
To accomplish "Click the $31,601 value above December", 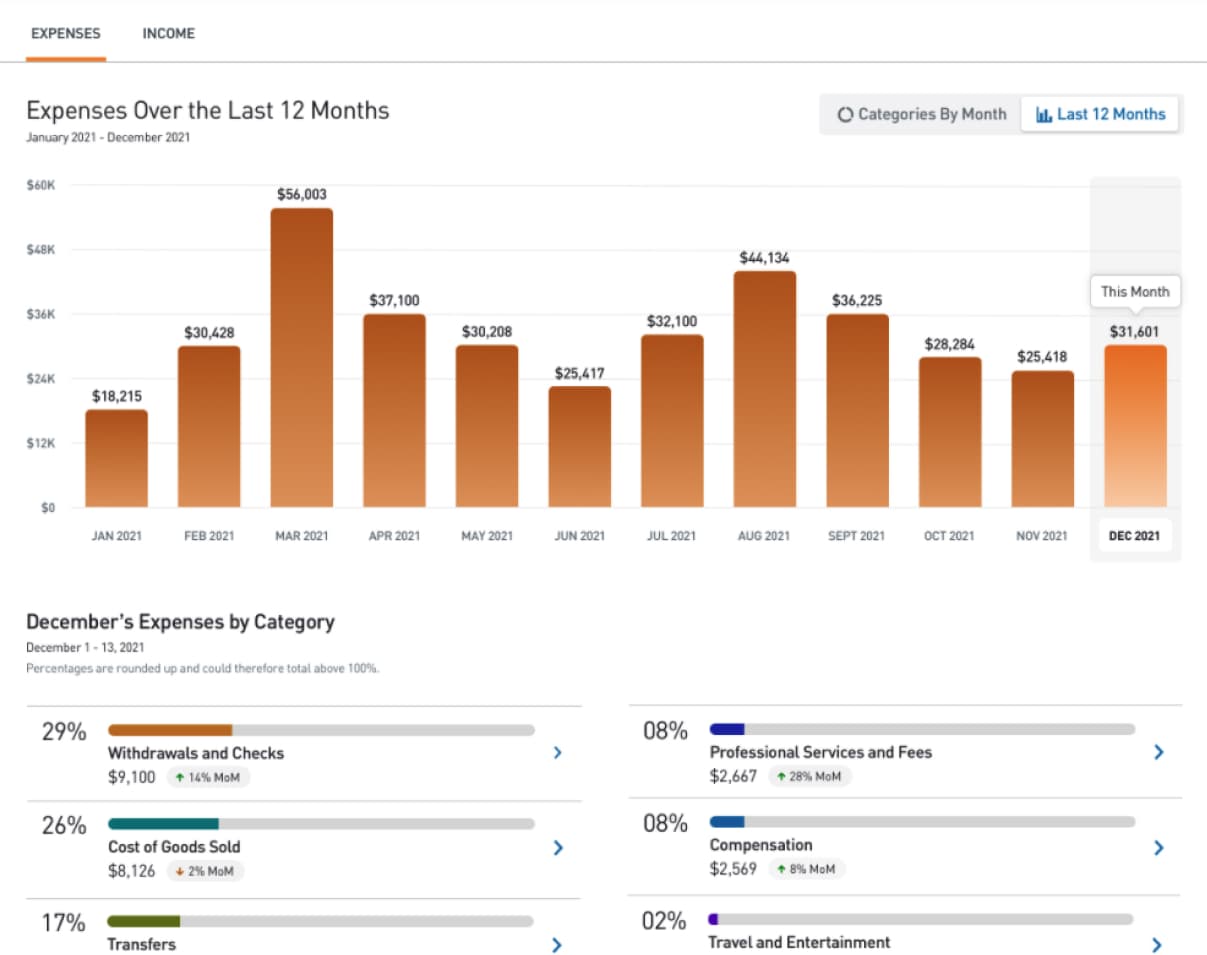I will tap(1135, 331).
